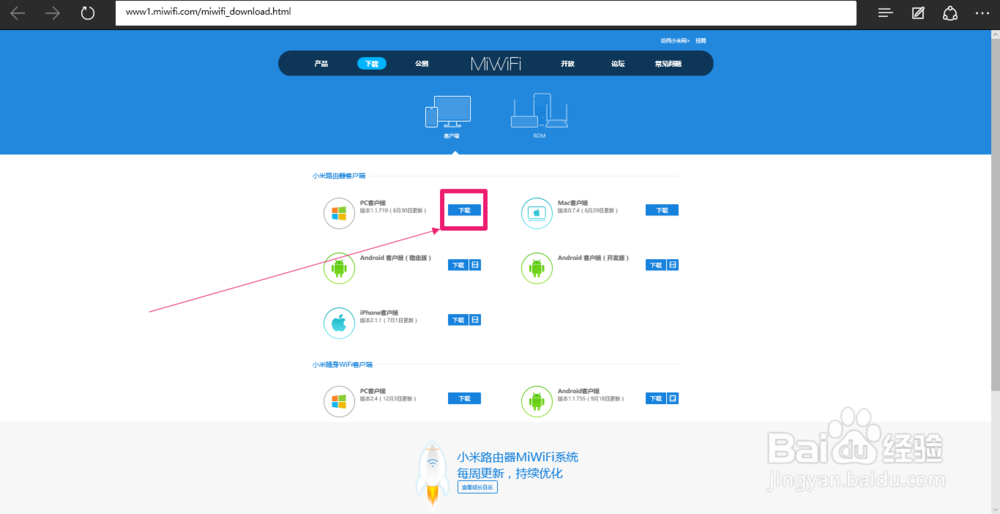Click the Android 客户端 (开发版) label
This screenshot has height=514, width=1000.
click(594, 258)
